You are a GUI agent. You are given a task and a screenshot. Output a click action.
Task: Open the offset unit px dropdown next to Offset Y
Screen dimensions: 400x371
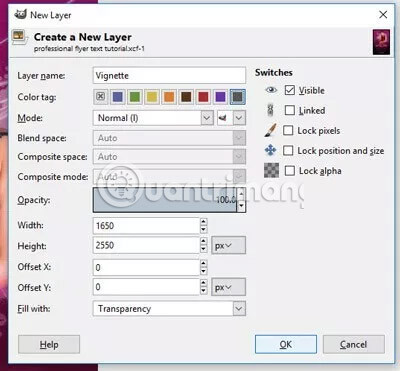point(228,287)
